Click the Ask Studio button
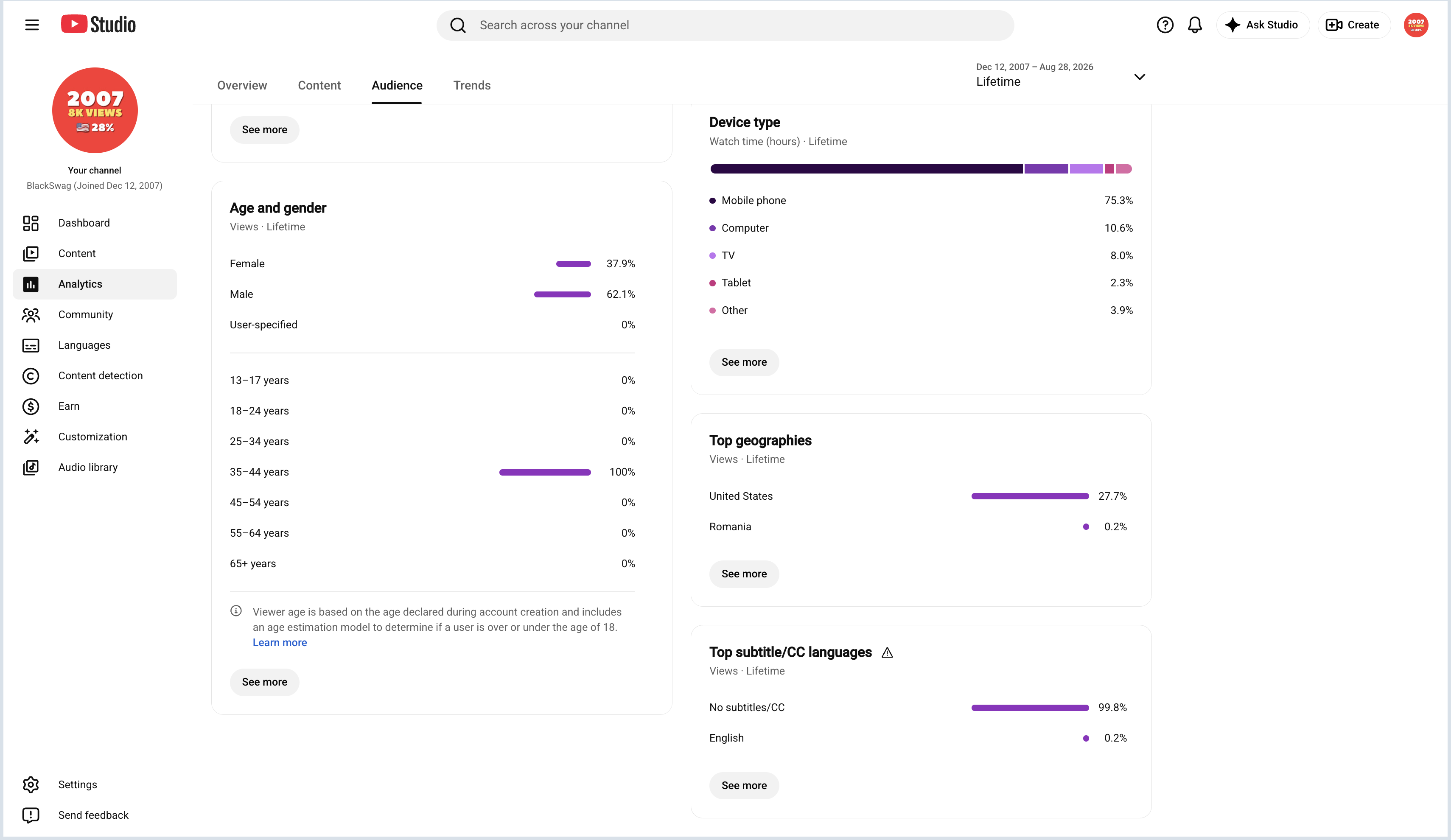 coord(1262,25)
